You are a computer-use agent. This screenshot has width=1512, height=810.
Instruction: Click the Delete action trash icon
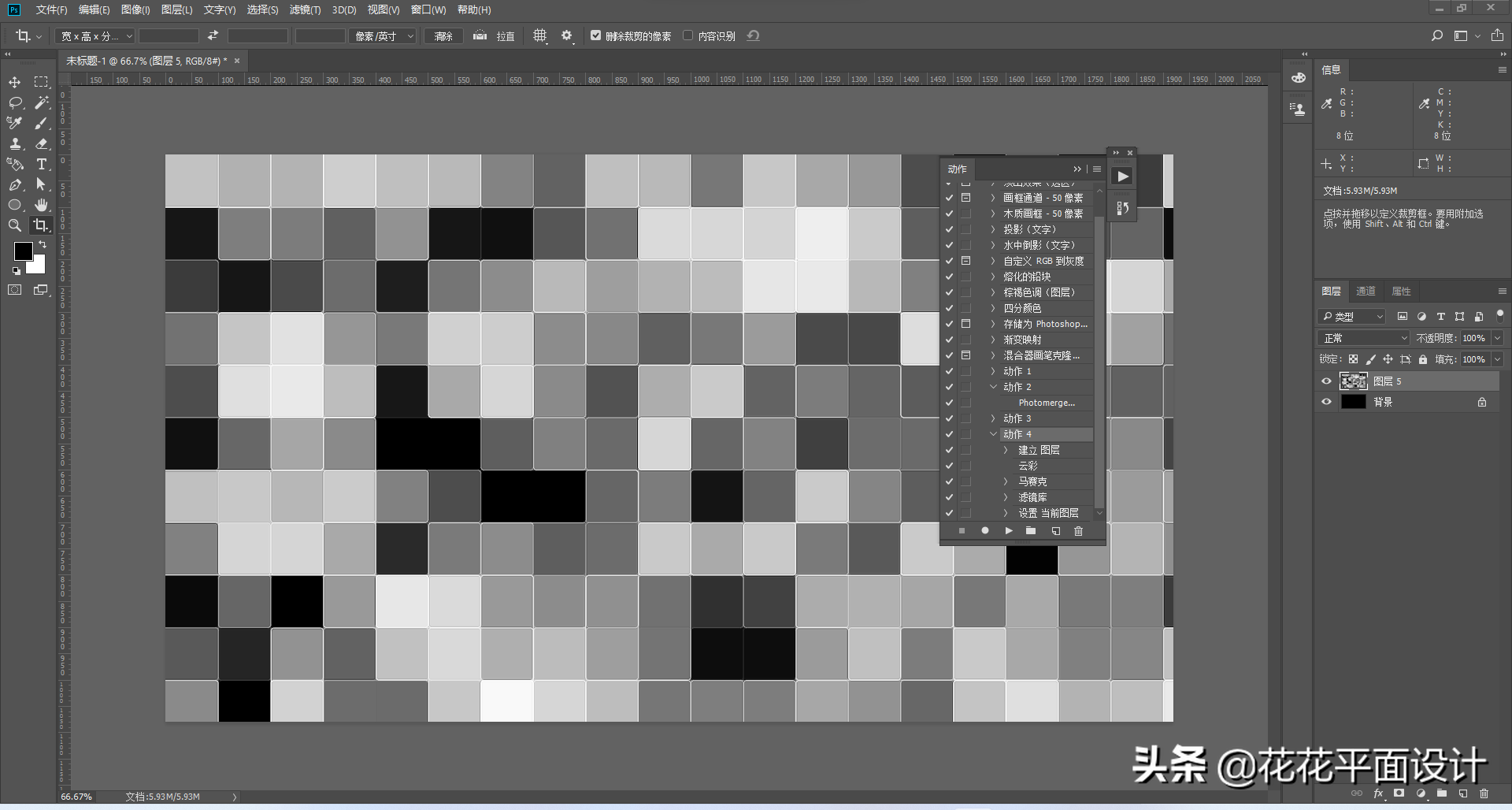(x=1078, y=530)
